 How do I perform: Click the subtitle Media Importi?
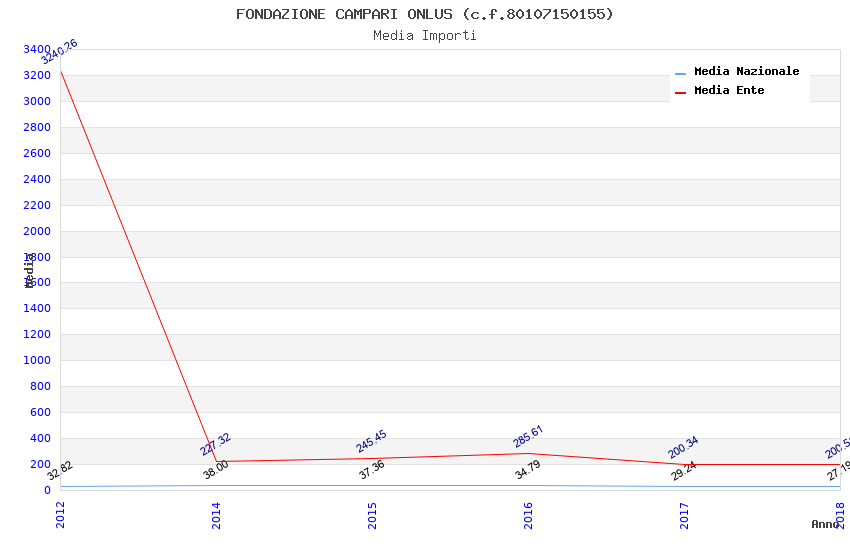[424, 36]
